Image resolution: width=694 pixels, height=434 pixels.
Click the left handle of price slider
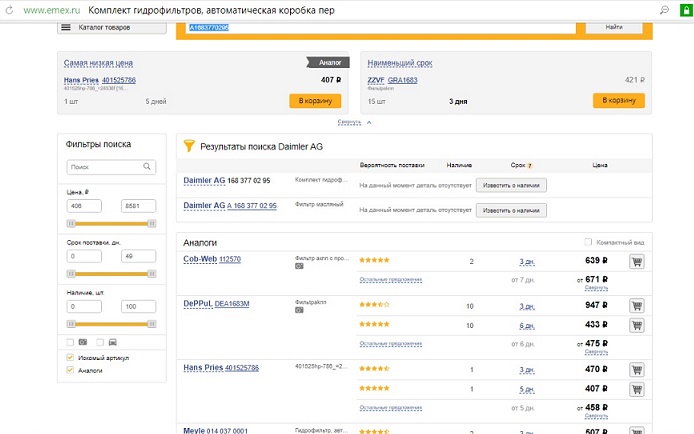point(69,224)
